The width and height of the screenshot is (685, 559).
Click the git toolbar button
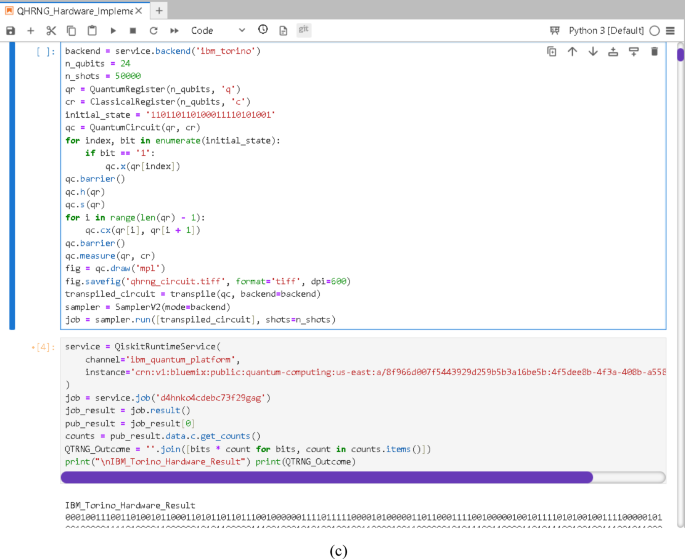pyautogui.click(x=302, y=31)
